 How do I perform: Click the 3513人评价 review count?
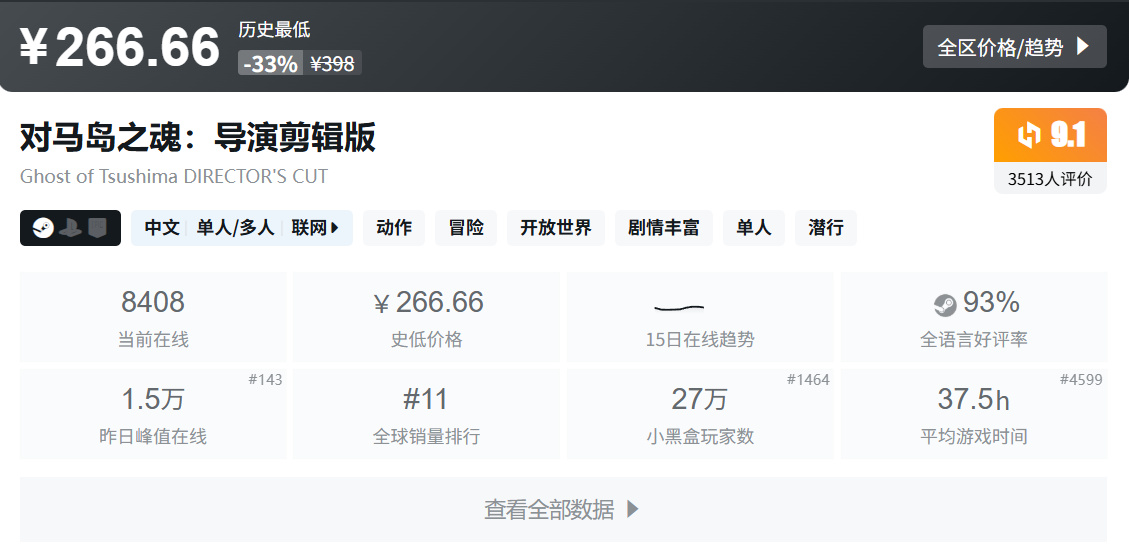(1050, 179)
